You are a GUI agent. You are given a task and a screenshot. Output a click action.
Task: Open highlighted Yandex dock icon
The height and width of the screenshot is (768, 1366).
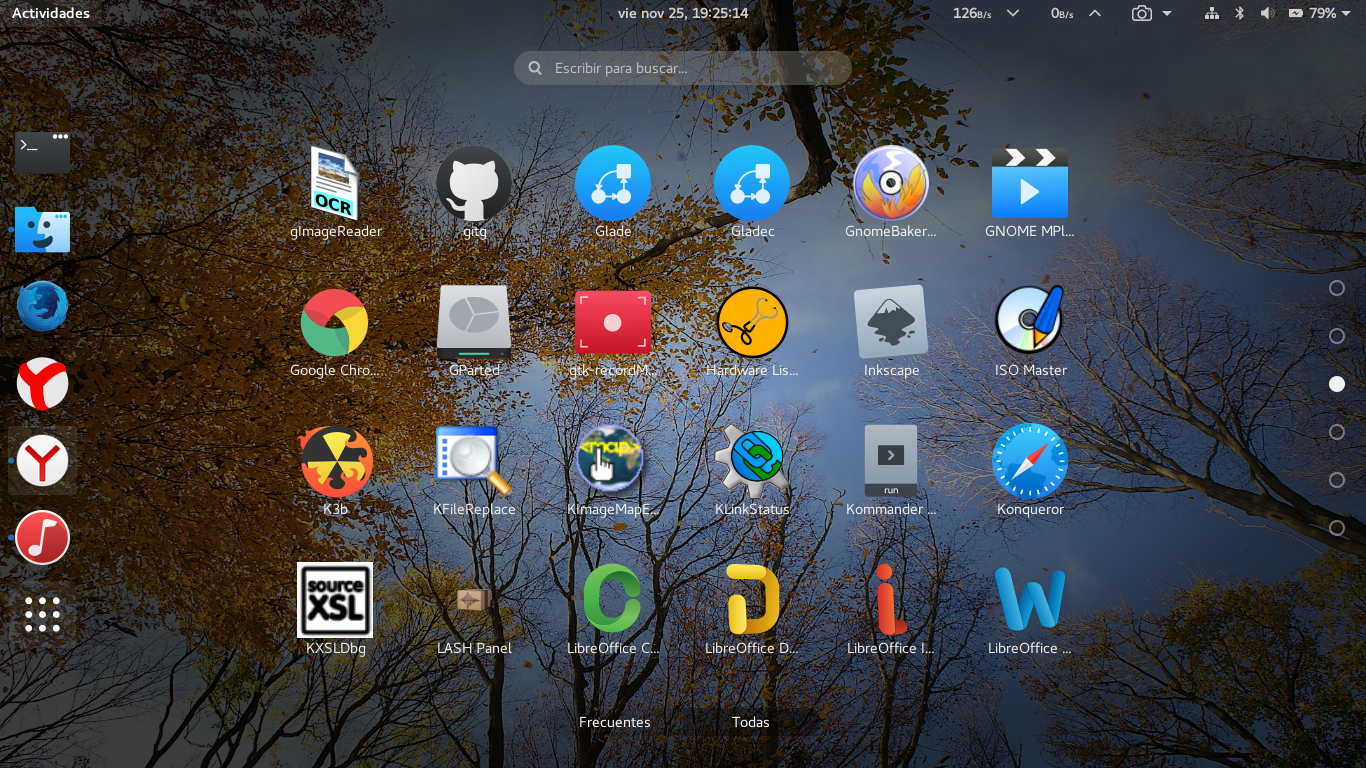pos(42,461)
